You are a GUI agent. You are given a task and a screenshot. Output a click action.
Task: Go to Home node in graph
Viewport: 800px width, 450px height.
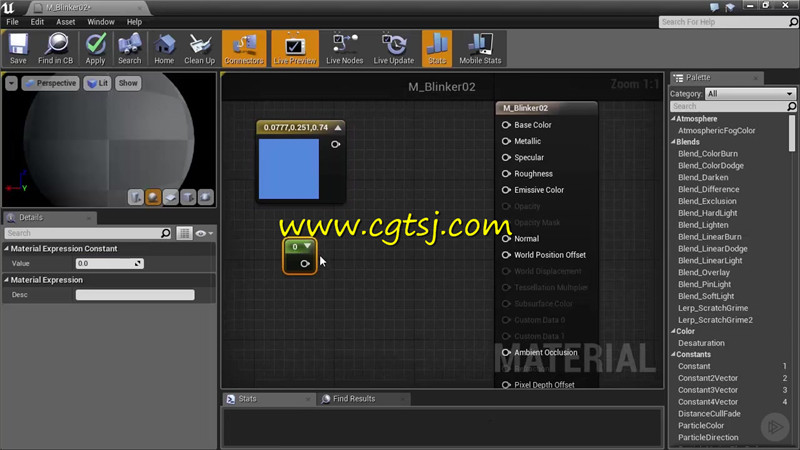pos(164,48)
